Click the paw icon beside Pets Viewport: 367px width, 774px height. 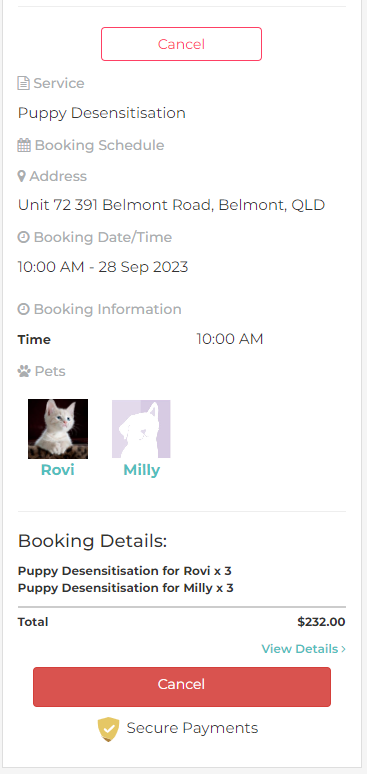[x=24, y=371]
